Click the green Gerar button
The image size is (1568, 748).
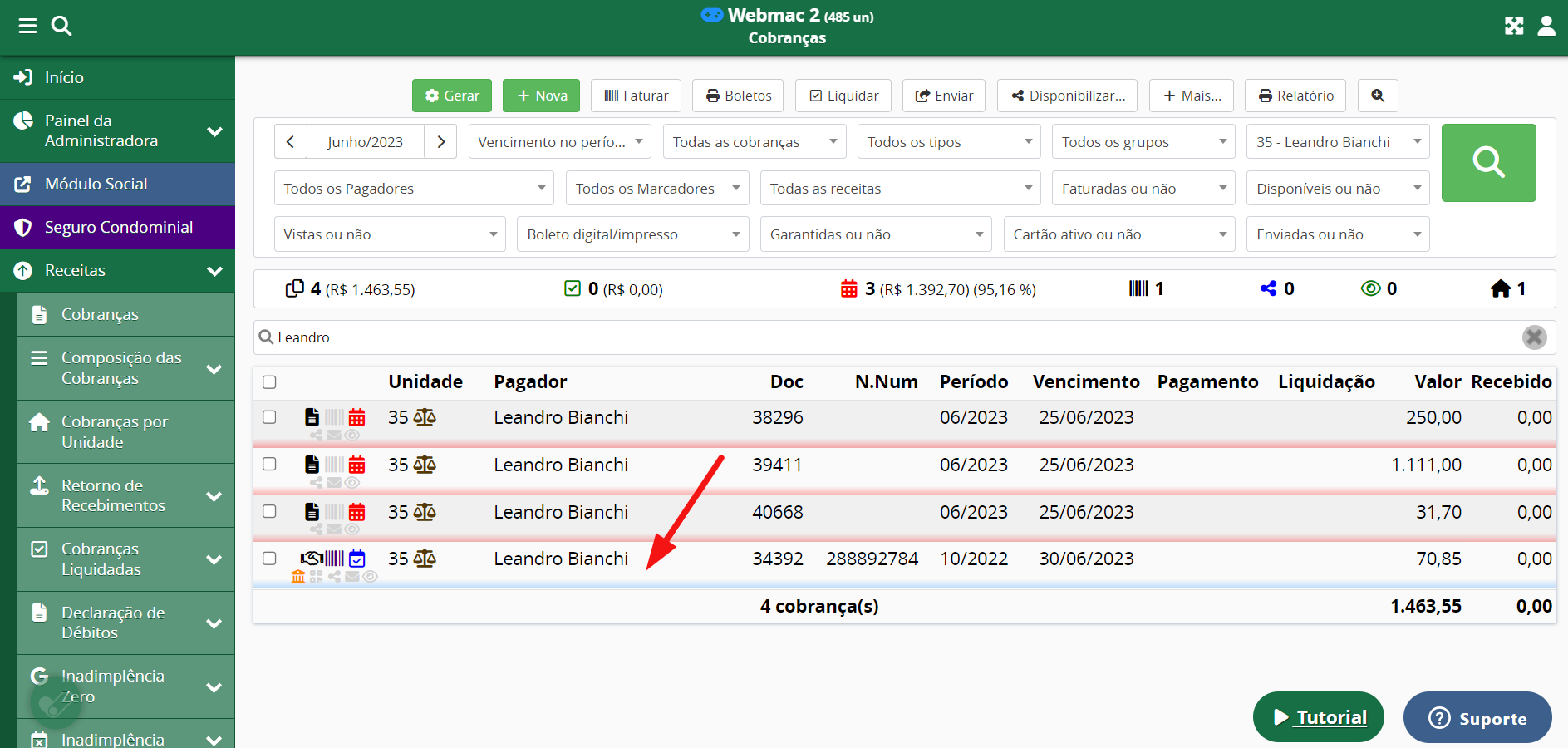(452, 96)
